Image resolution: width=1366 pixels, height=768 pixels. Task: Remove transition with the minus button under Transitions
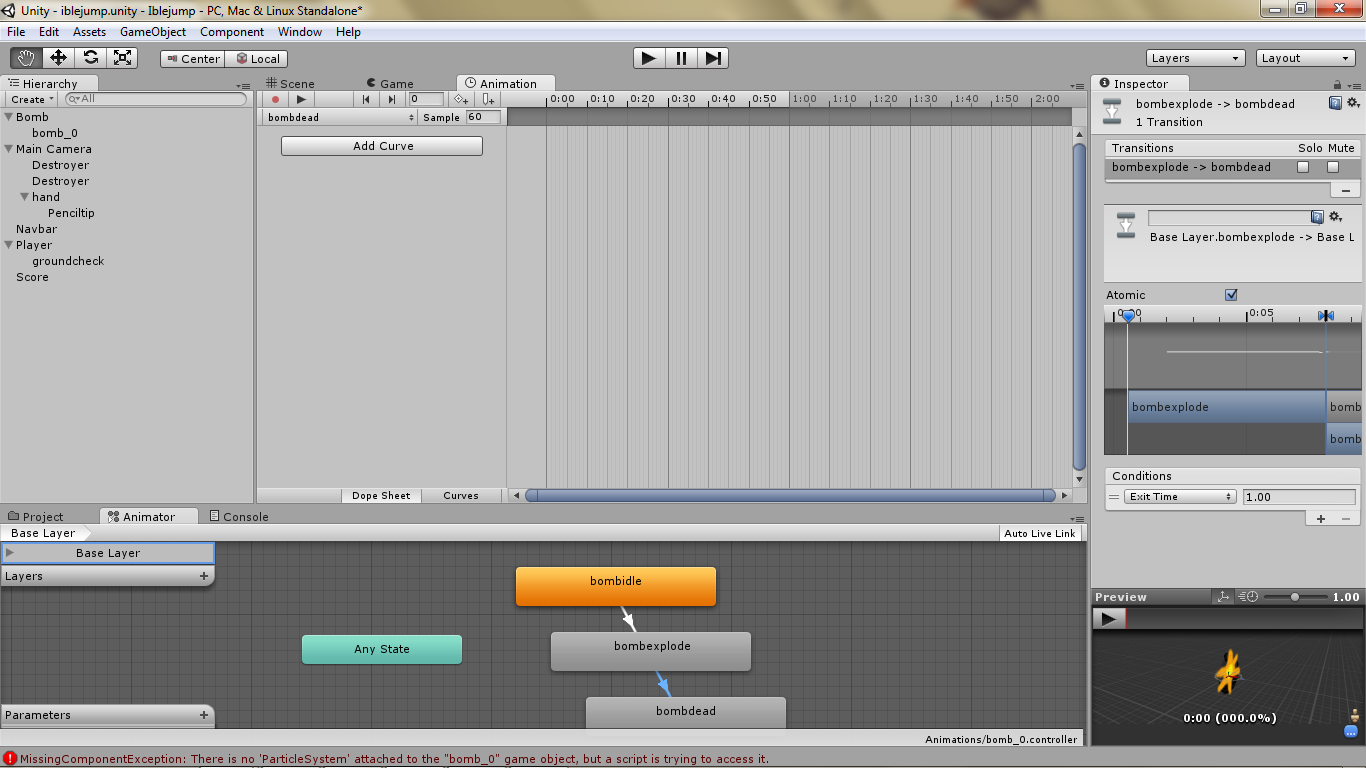click(x=1346, y=190)
